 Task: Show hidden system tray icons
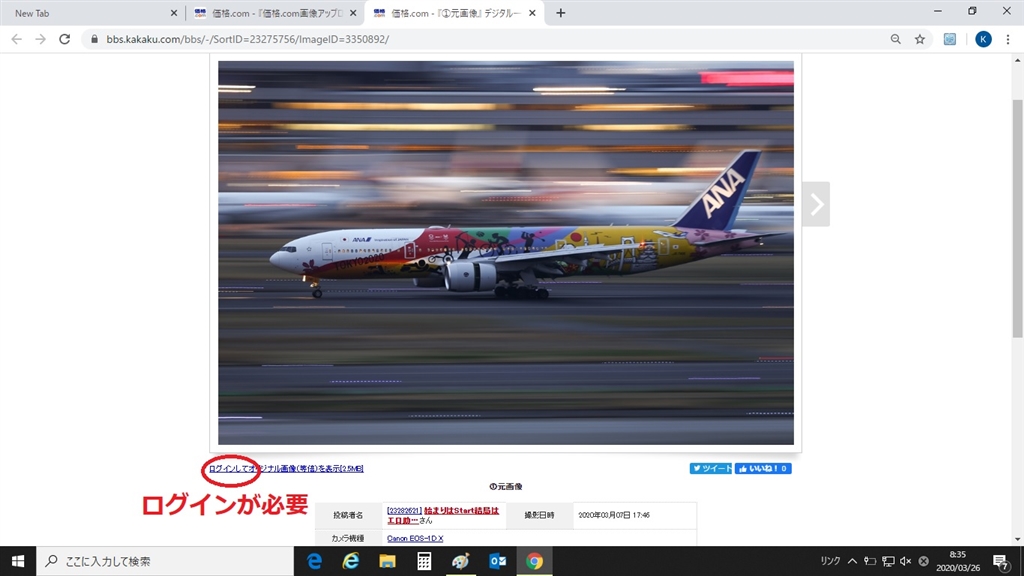click(852, 561)
